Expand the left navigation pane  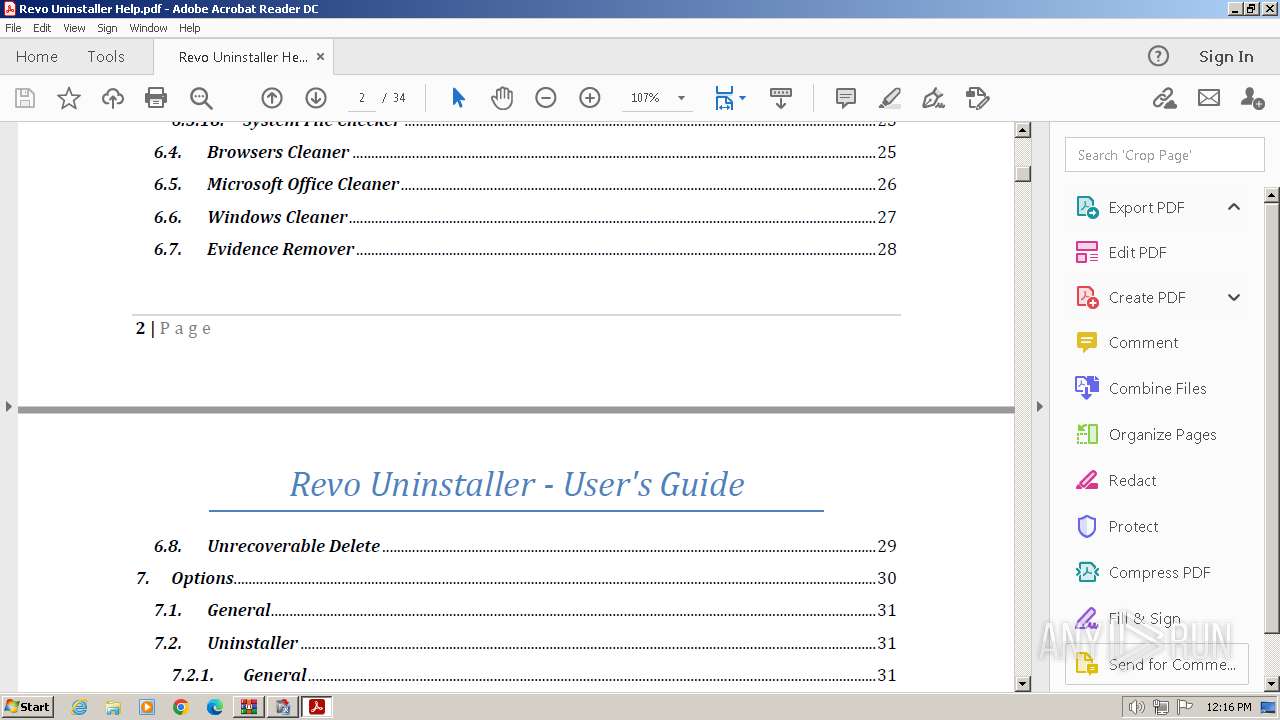point(8,406)
